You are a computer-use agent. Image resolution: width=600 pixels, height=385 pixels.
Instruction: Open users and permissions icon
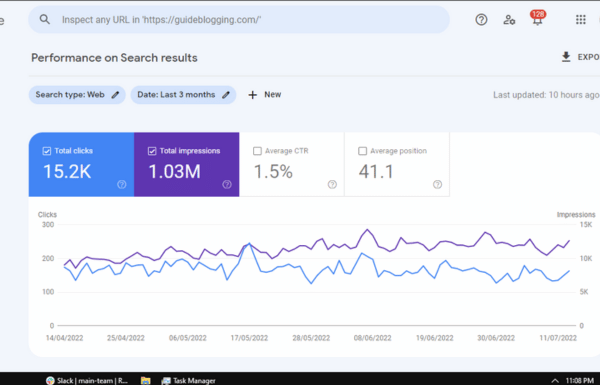(x=509, y=20)
